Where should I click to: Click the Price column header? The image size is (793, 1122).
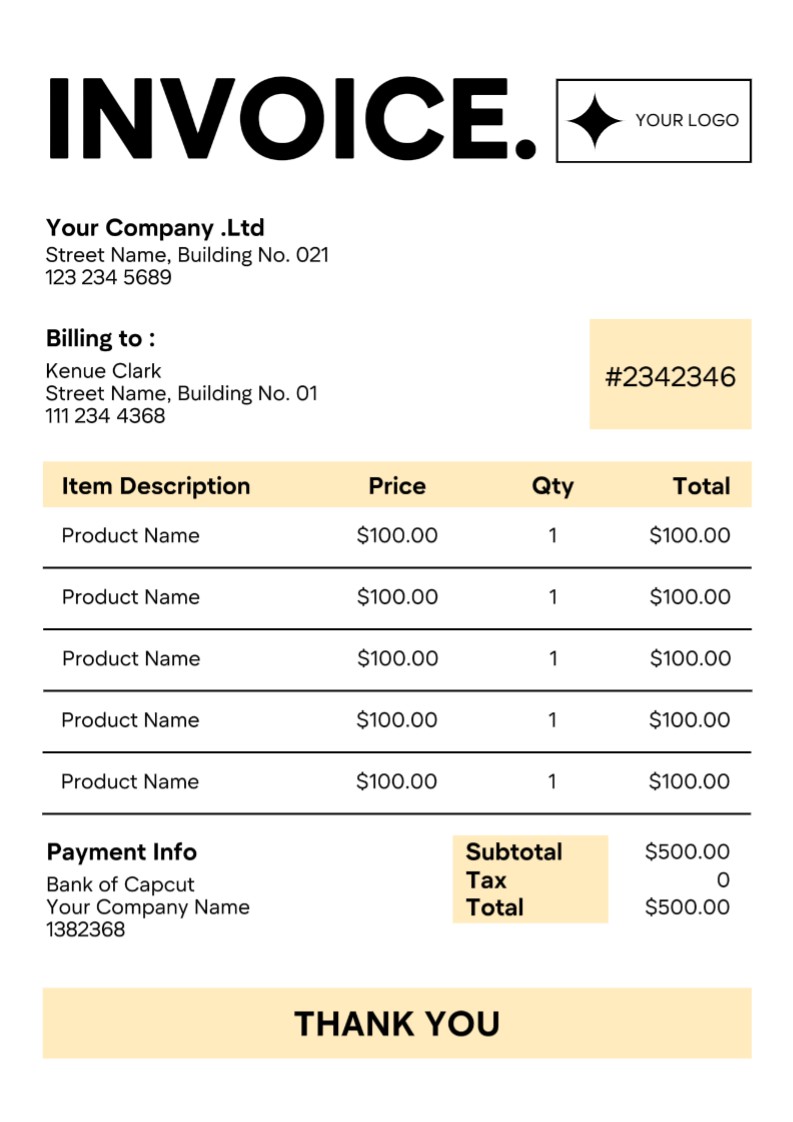point(397,486)
